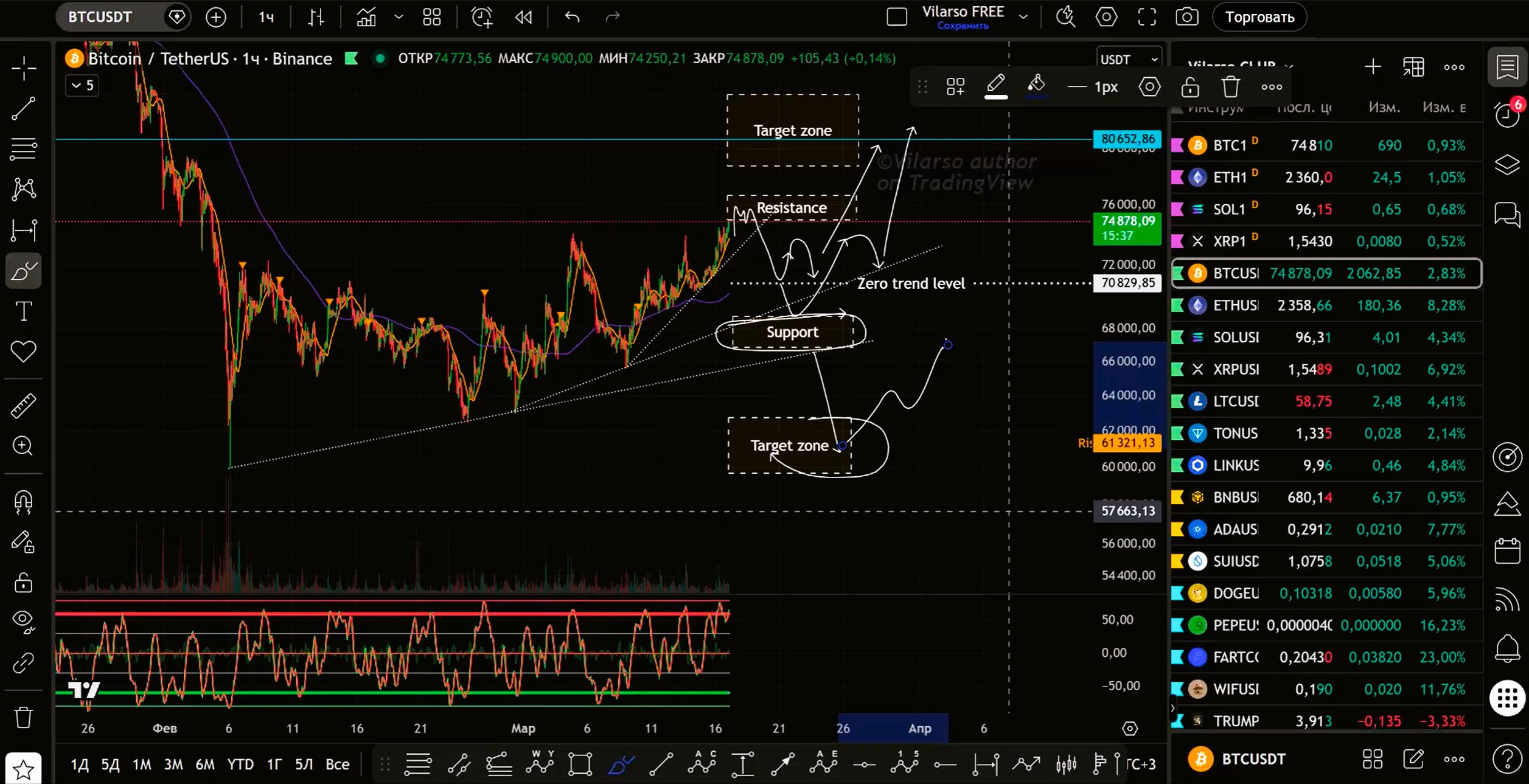
Task: Select the Text annotation tool
Action: tap(24, 311)
